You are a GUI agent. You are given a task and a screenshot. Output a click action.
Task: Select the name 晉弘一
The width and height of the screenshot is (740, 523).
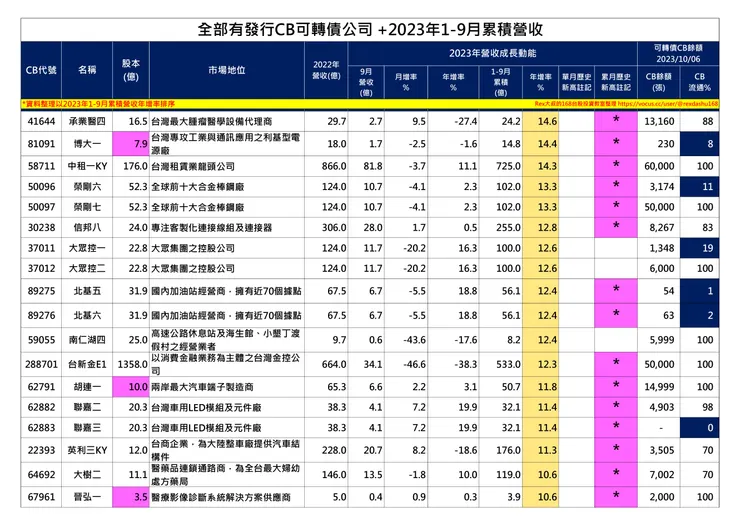[87, 497]
